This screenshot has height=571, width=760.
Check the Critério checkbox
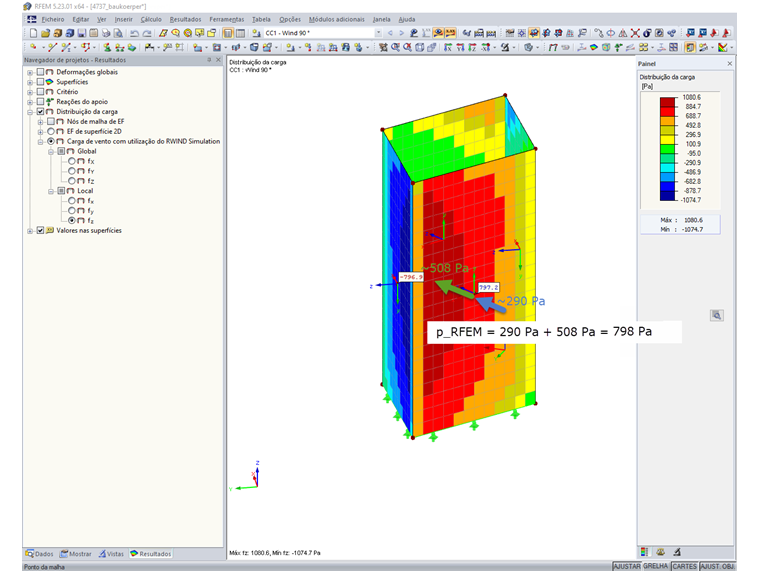(x=41, y=92)
